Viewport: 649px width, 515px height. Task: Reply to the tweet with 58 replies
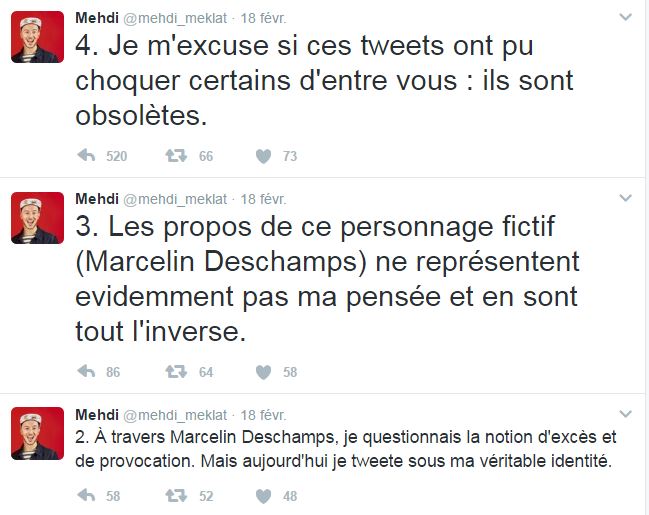(x=87, y=495)
